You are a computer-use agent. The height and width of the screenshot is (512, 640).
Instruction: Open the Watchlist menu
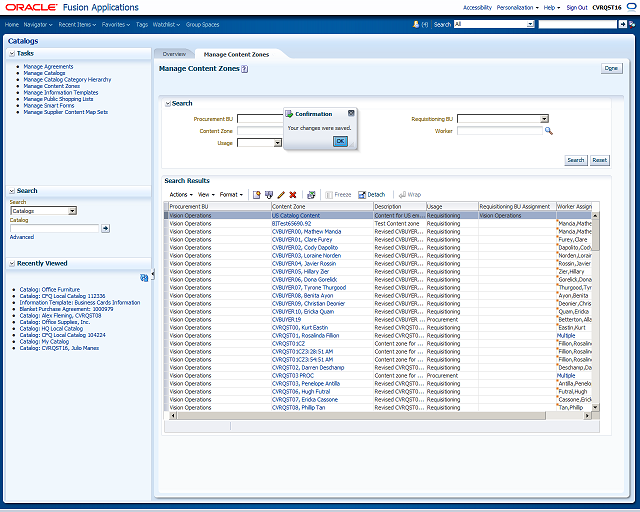[166, 24]
